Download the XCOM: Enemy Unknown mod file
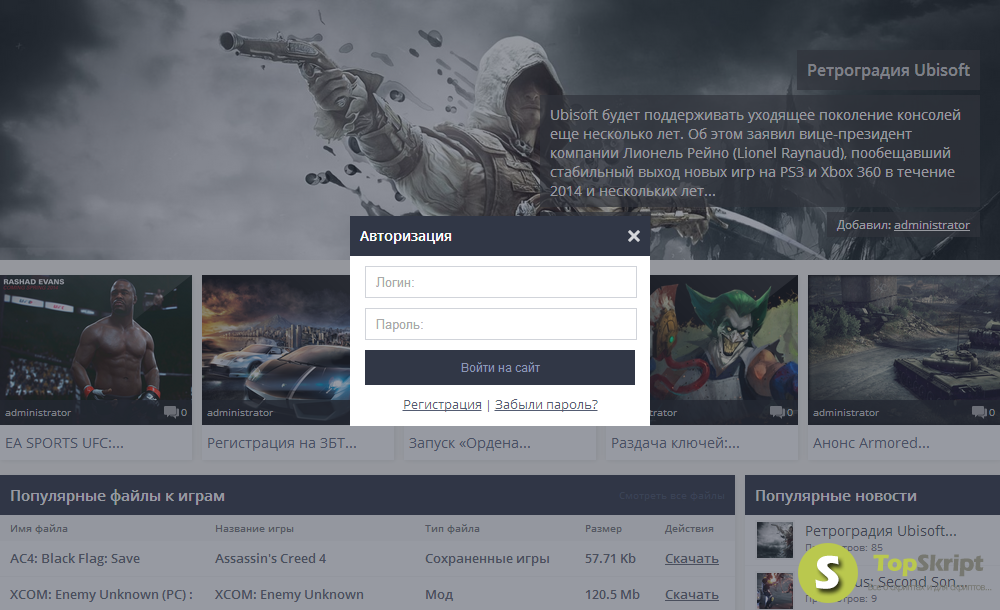1000x610 pixels. (x=692, y=594)
